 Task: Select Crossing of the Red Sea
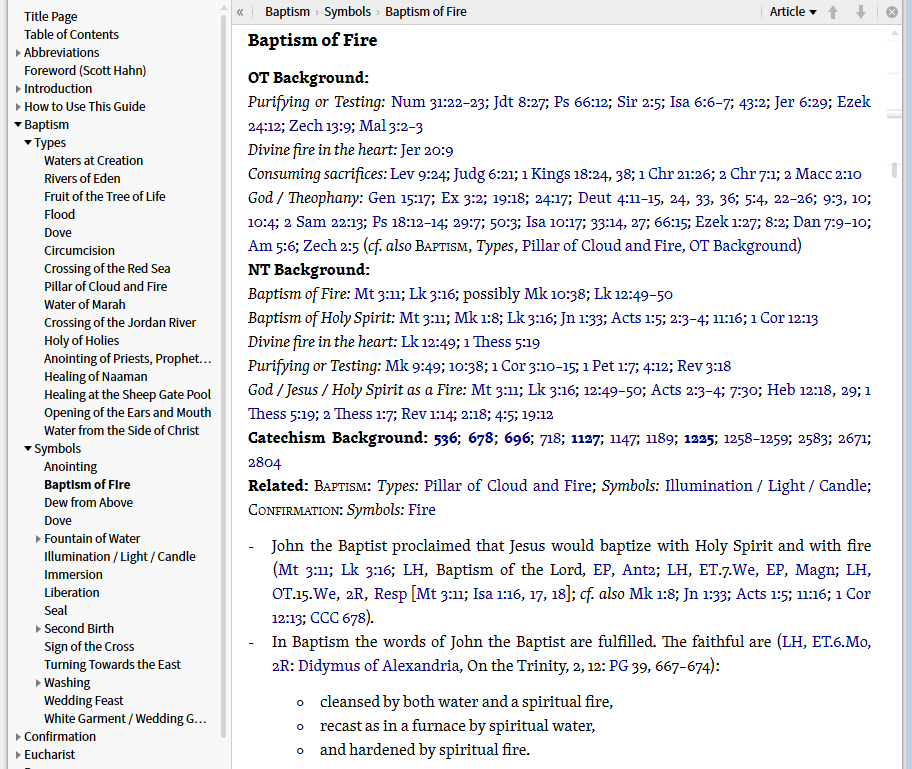point(107,269)
